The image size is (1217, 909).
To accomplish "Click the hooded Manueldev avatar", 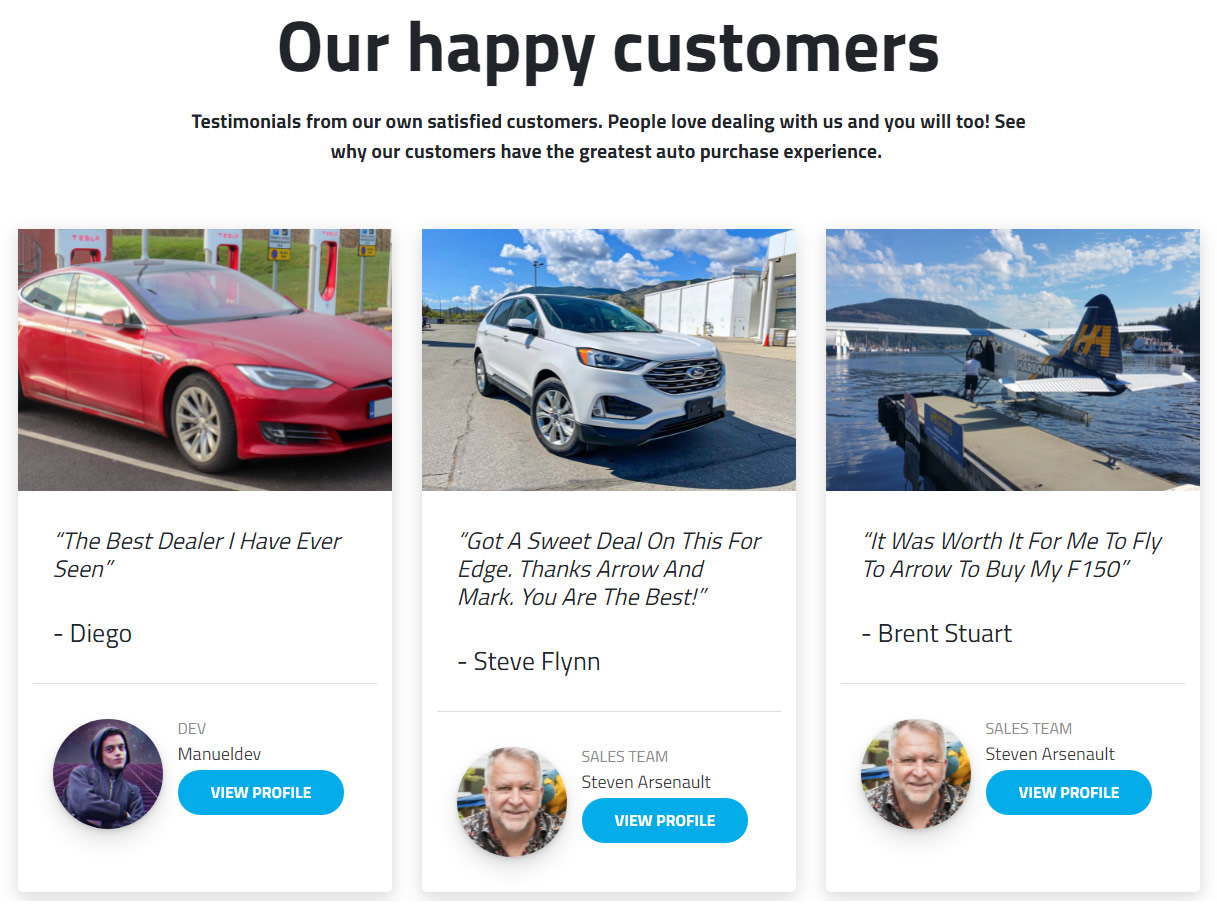I will (108, 774).
